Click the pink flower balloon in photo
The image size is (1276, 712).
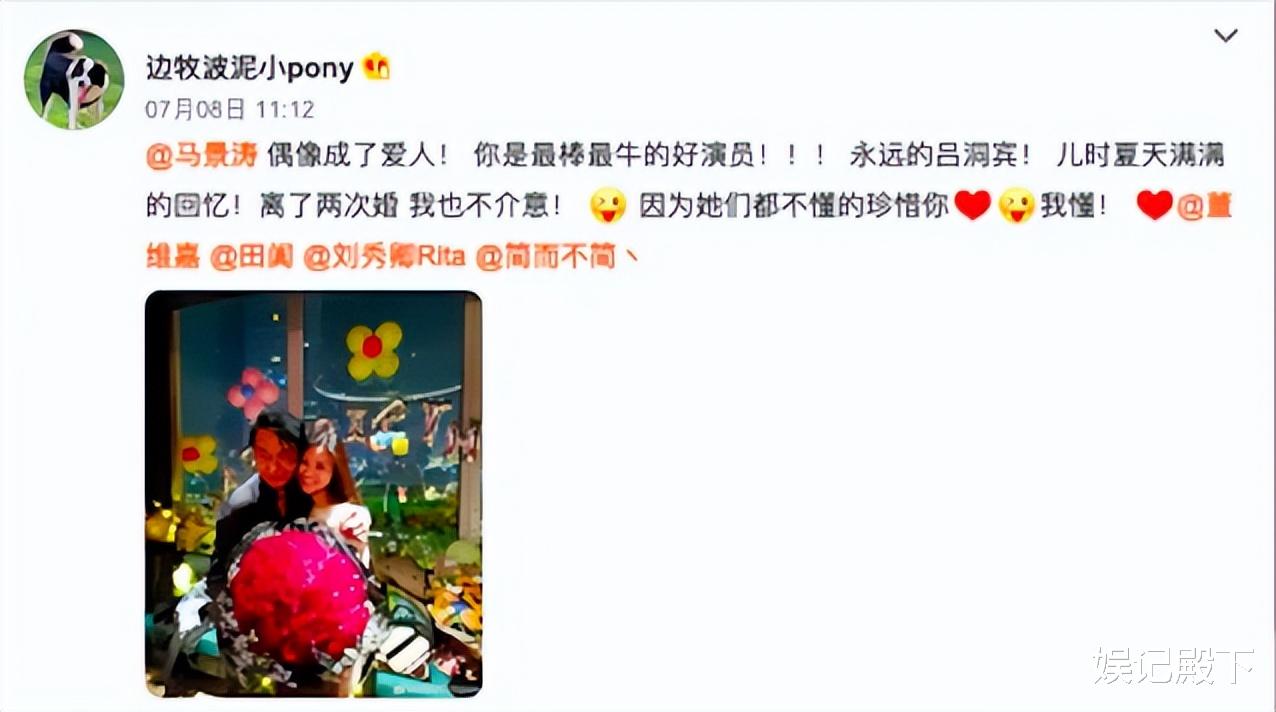(x=252, y=392)
